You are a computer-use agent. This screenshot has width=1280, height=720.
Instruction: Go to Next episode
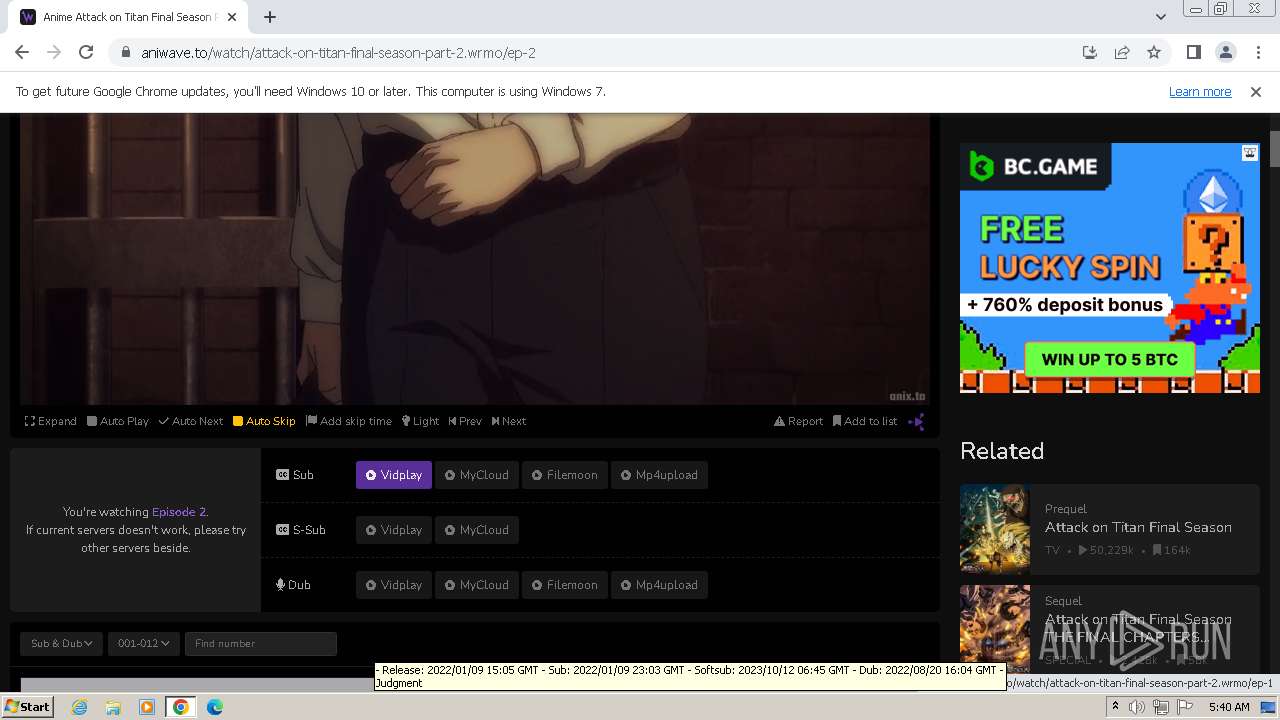(508, 421)
